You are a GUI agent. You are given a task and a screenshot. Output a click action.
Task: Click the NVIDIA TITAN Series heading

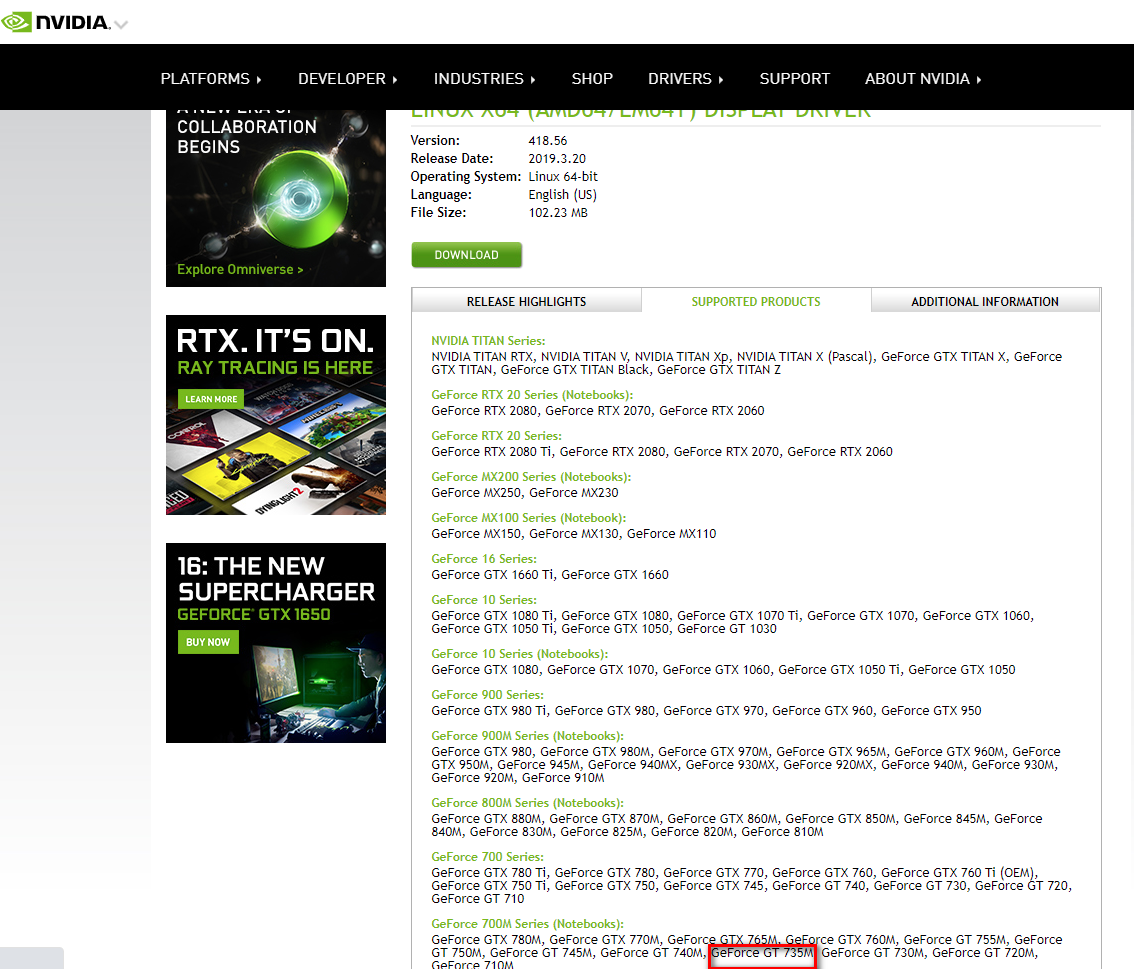click(x=488, y=341)
